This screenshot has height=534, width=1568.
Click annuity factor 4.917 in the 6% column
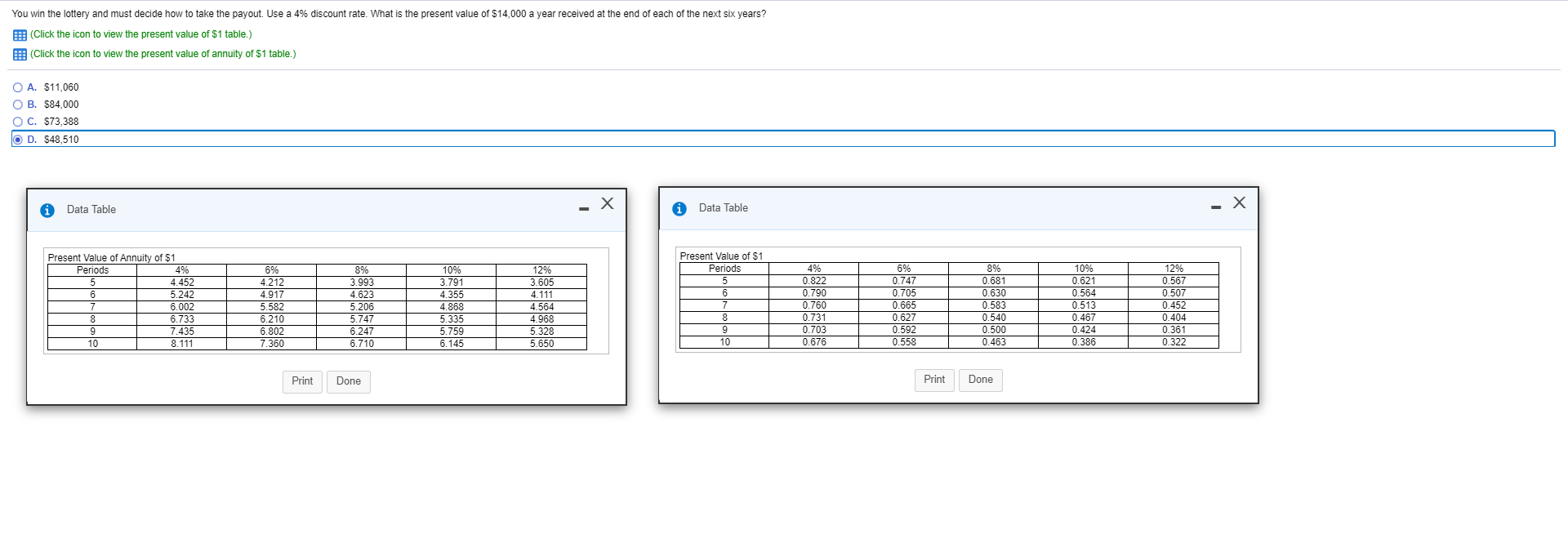click(272, 295)
